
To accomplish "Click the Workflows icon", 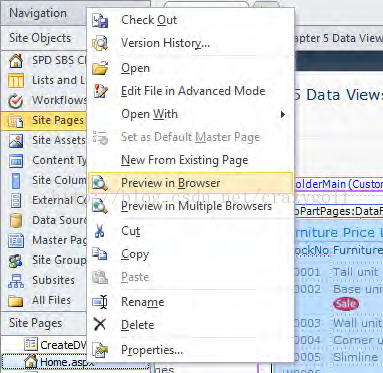I will point(16,101).
